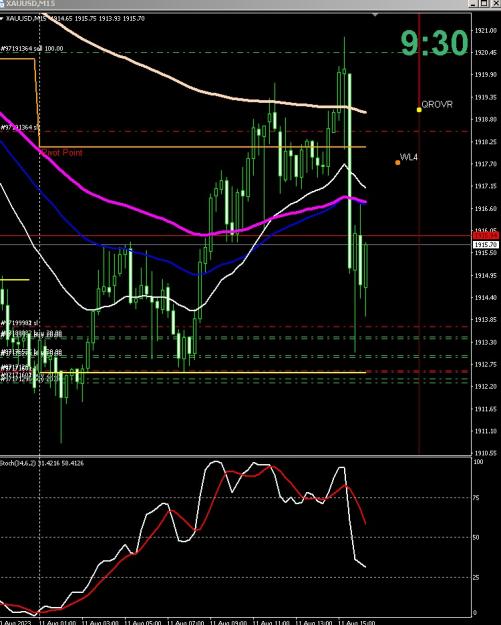Screen dimensions: 501x625
Task: Click the QROVR text label
Action: [437, 104]
